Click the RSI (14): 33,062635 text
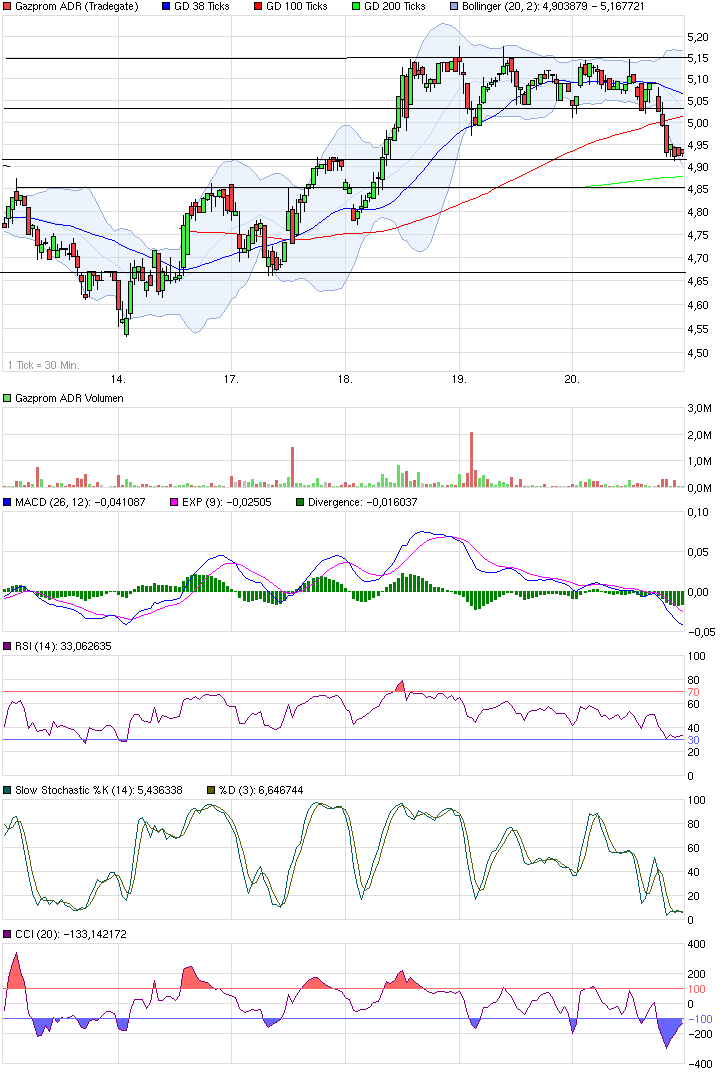 63,646
